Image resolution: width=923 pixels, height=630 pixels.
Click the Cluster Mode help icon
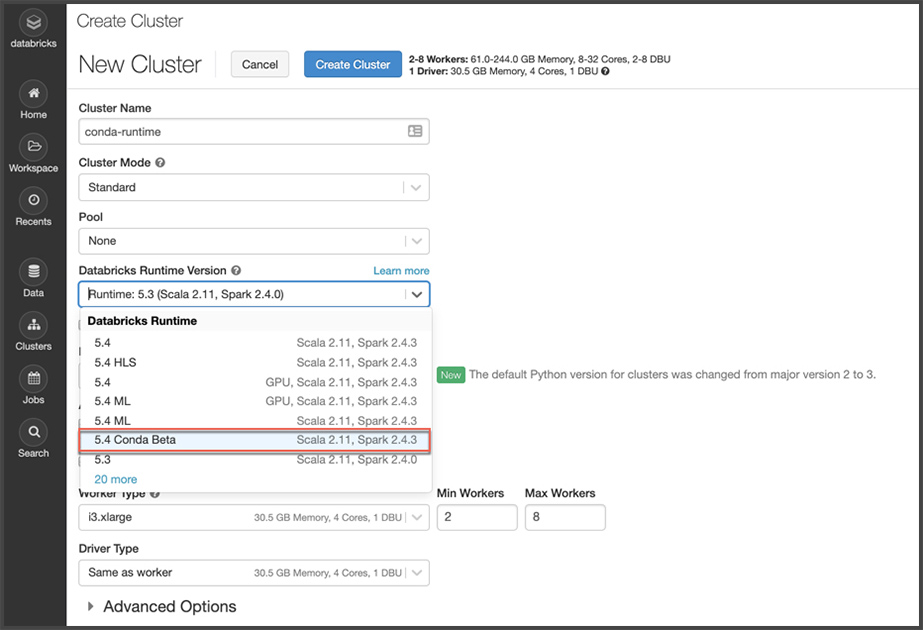[160, 163]
